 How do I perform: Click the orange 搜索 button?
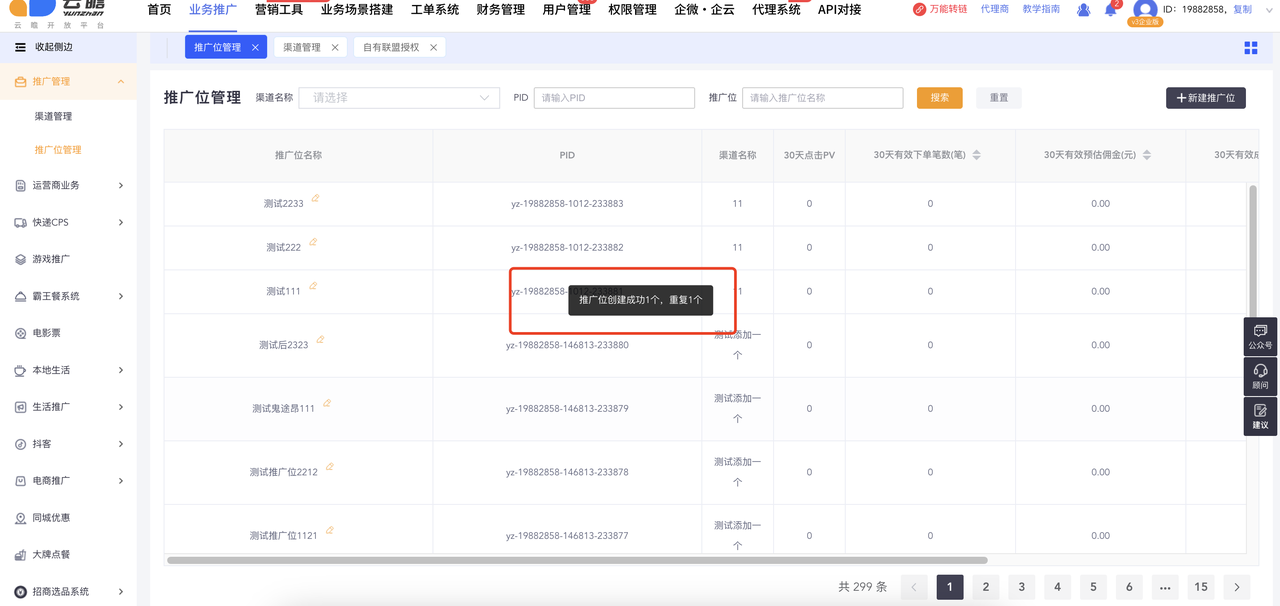coord(939,98)
